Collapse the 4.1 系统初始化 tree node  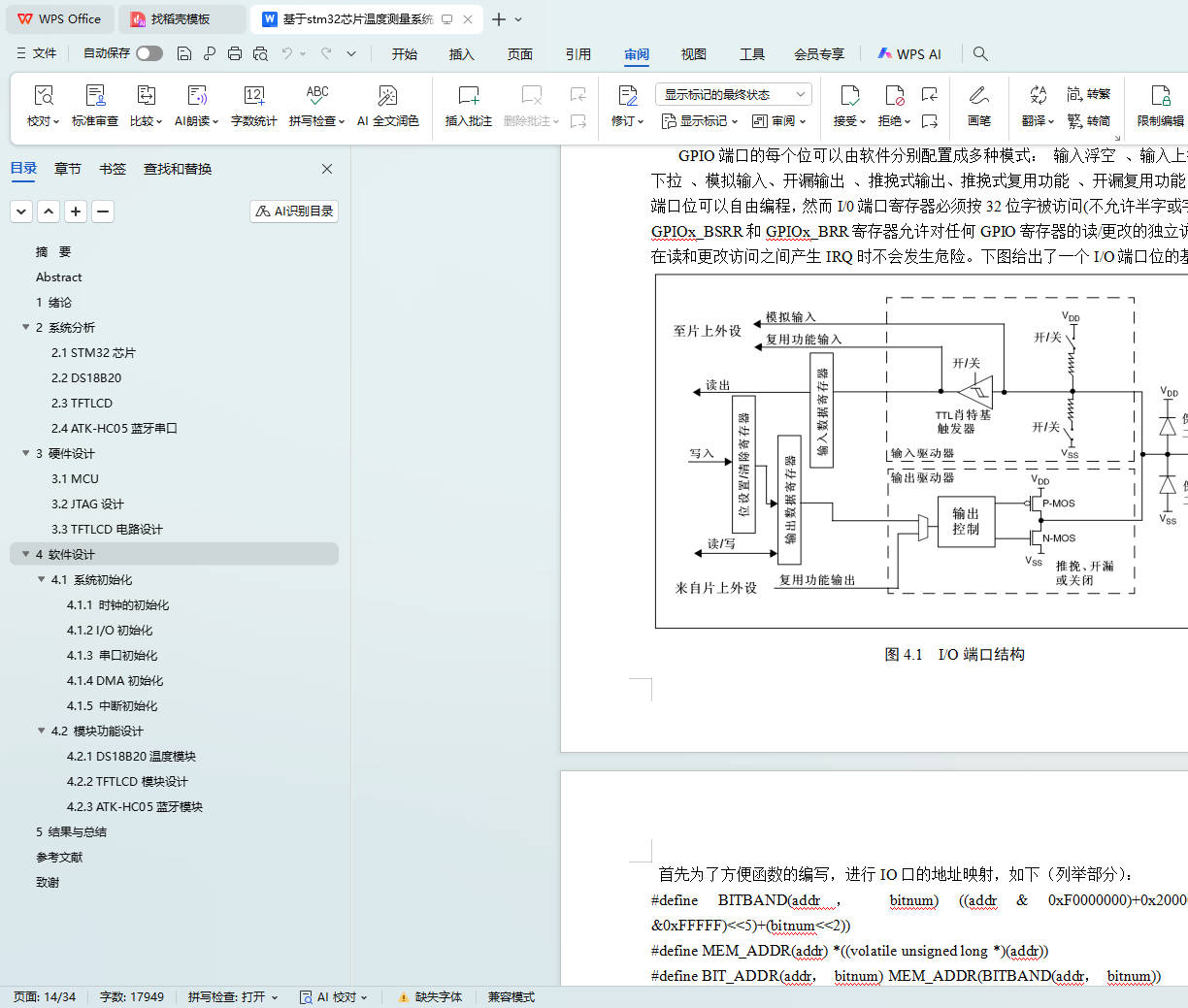(42, 580)
